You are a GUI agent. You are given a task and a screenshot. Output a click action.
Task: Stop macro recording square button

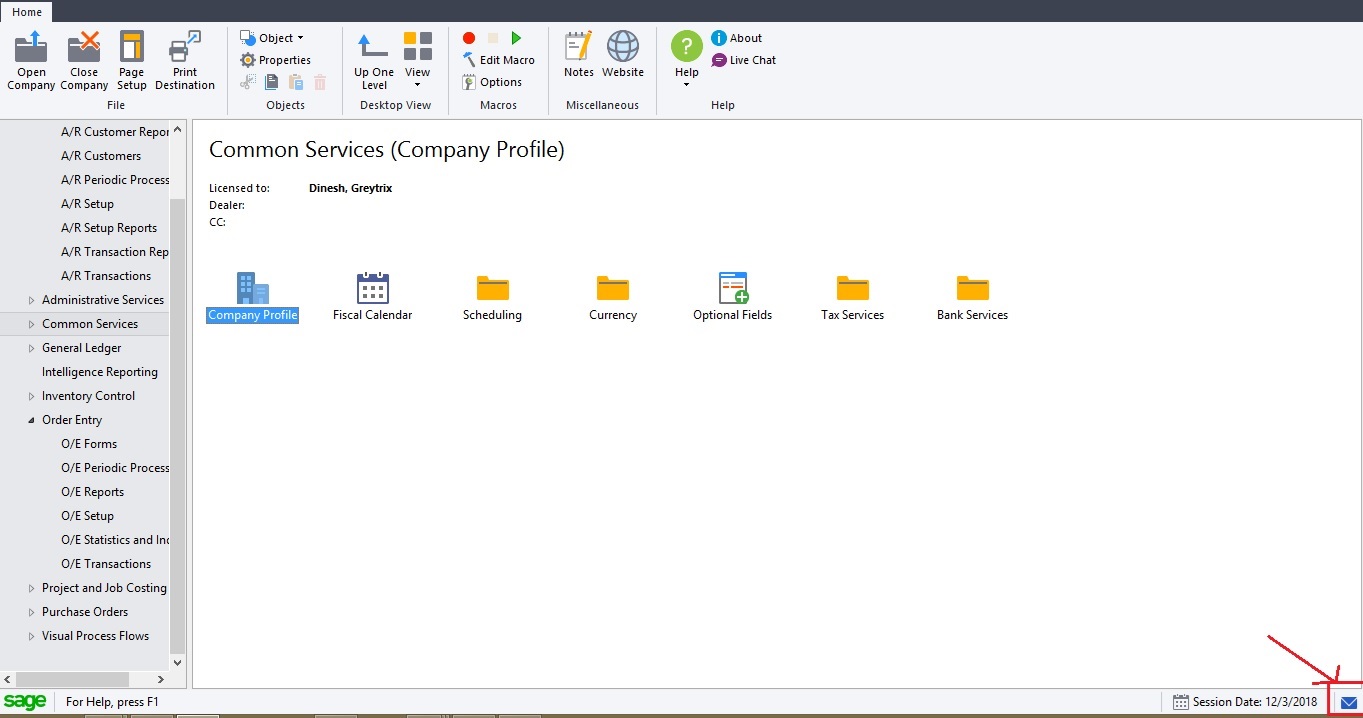click(492, 38)
